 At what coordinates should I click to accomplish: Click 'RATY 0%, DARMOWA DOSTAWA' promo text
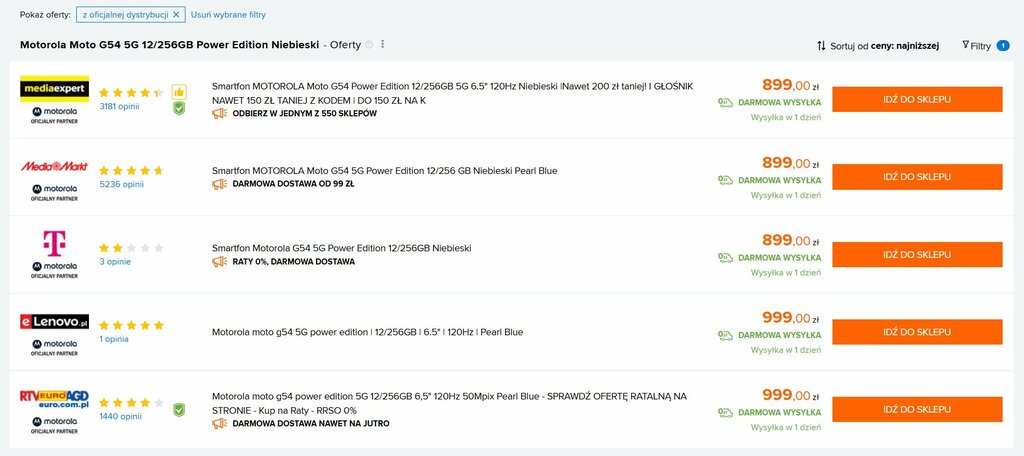point(294,262)
